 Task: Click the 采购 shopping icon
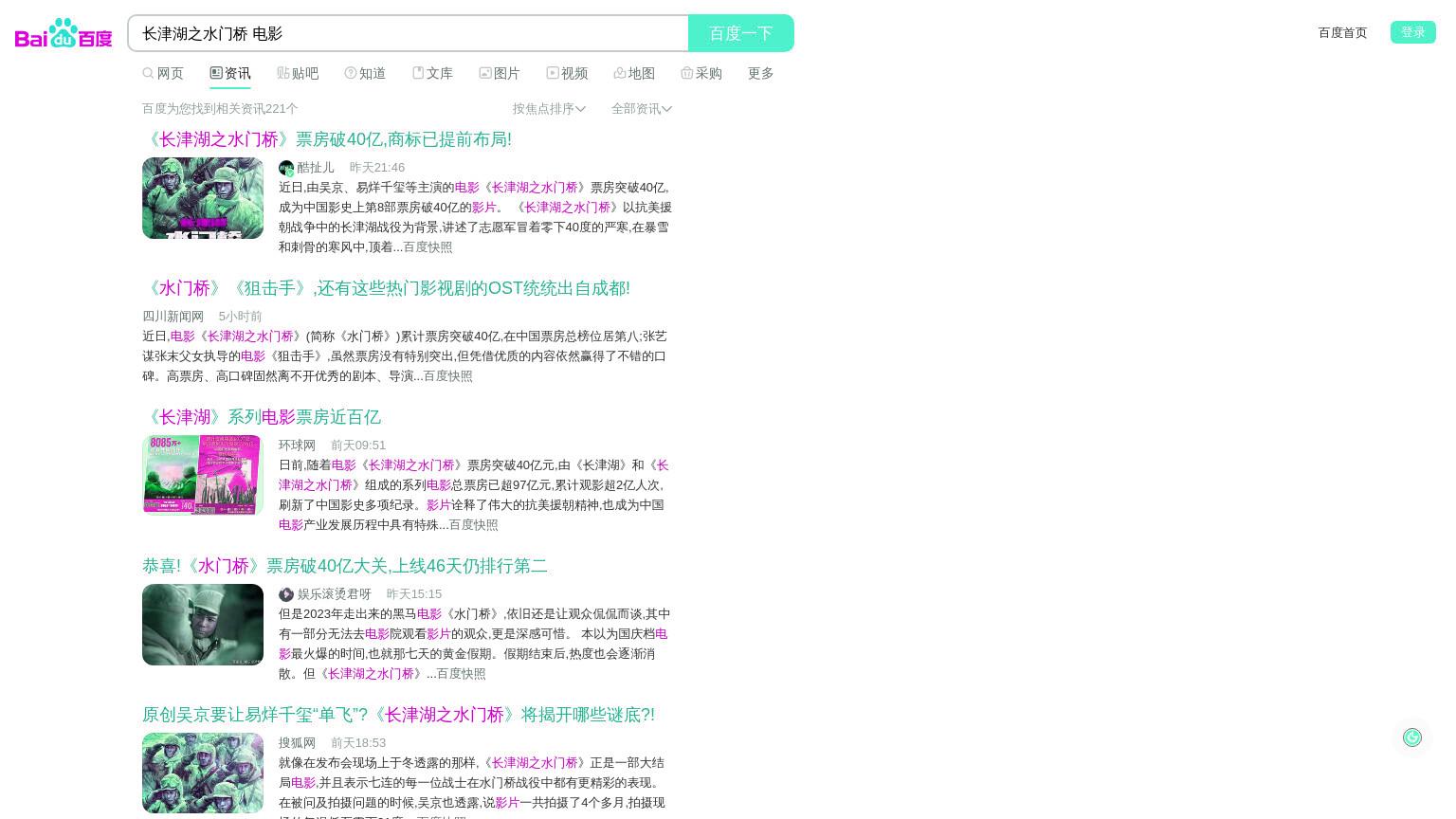click(687, 73)
